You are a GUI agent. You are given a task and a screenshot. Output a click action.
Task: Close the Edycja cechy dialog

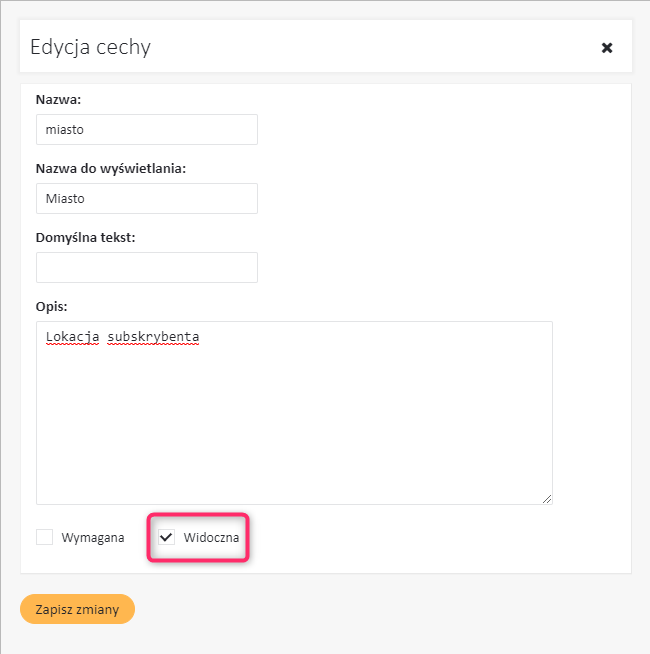(x=606, y=47)
